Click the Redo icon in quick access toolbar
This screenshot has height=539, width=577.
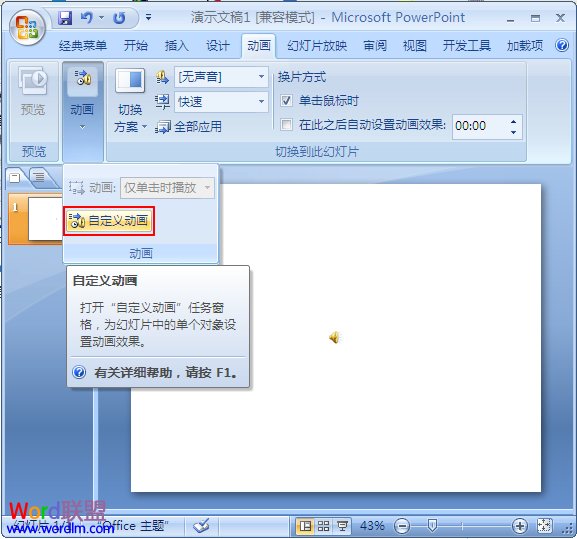119,18
